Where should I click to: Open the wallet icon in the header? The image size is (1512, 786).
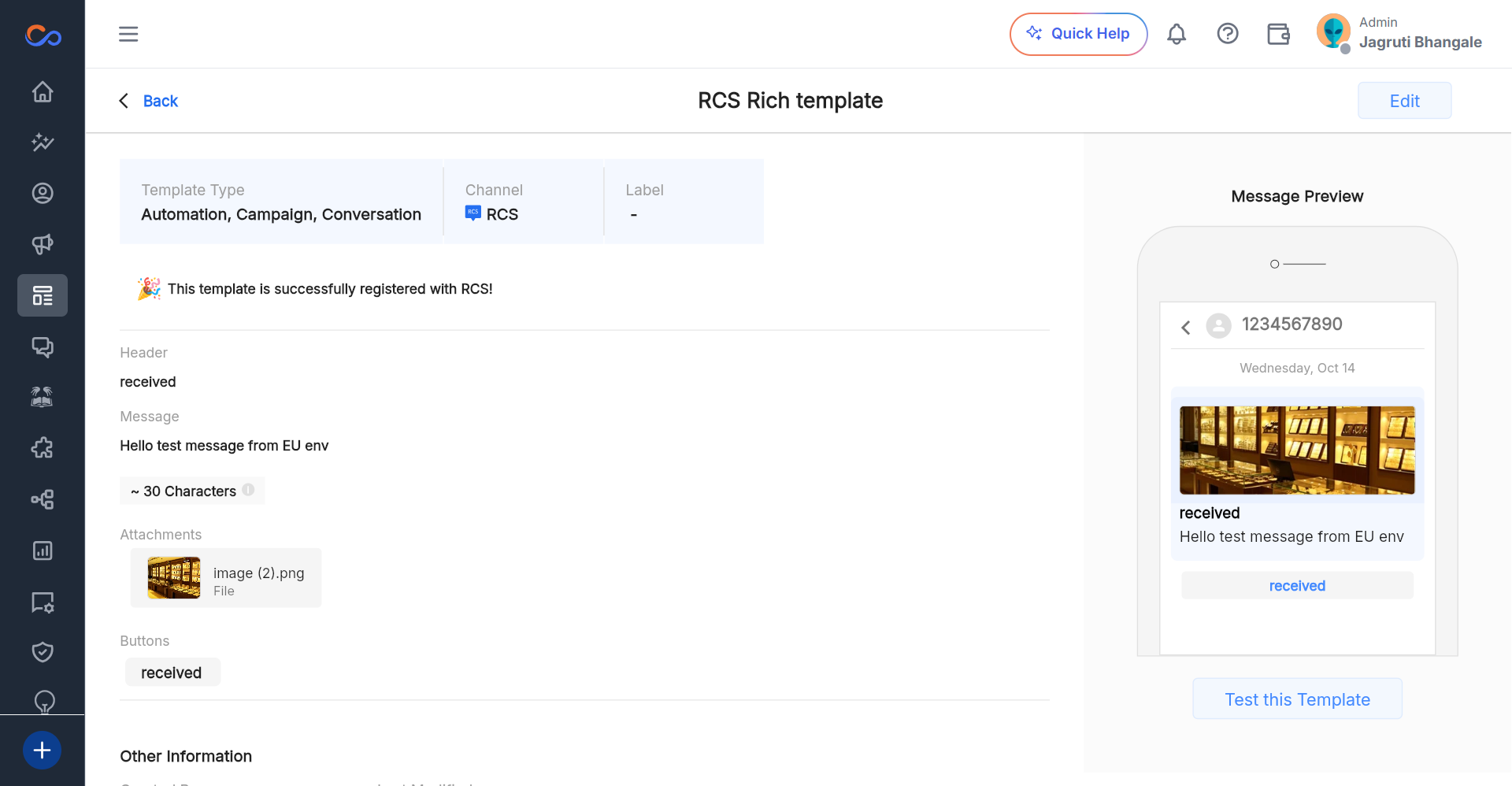click(1278, 34)
